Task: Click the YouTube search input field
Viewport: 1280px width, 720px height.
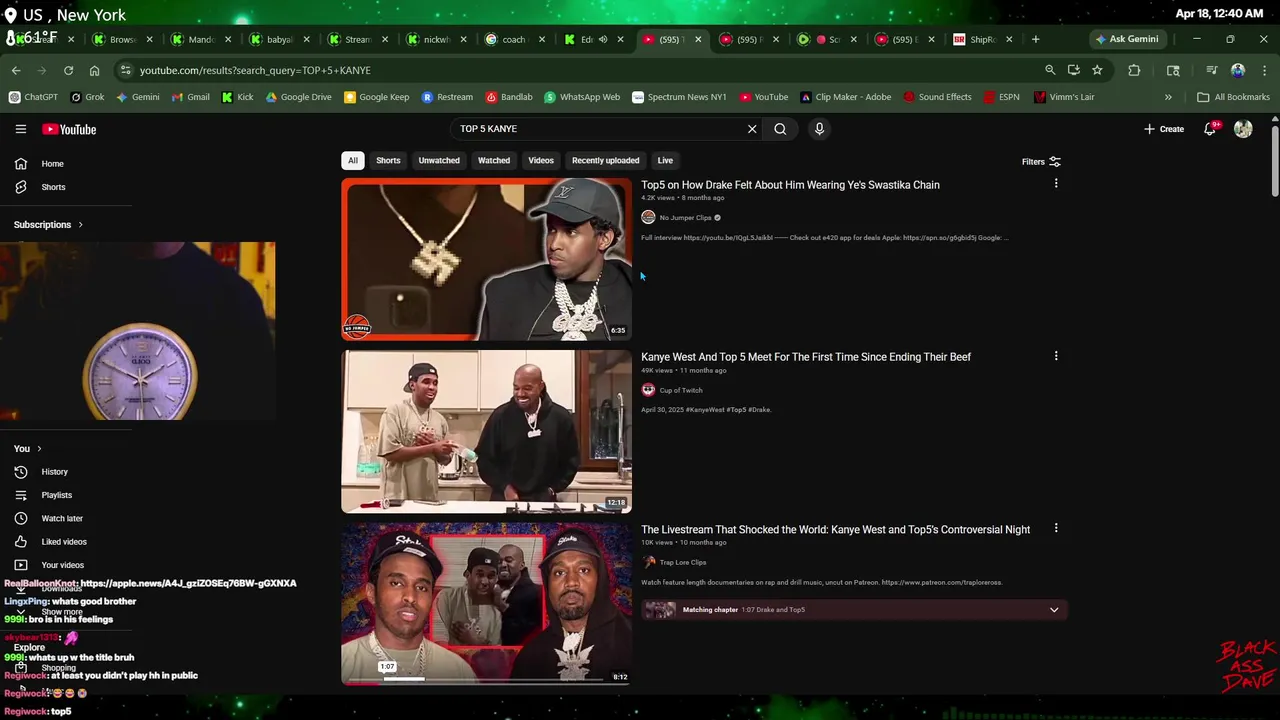Action: point(600,129)
